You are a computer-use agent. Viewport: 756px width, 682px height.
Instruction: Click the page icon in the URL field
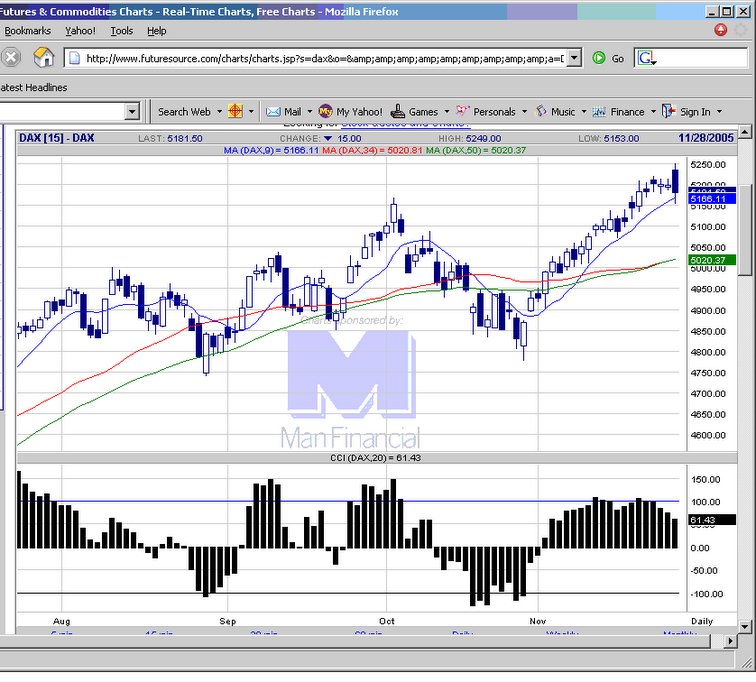click(x=74, y=59)
